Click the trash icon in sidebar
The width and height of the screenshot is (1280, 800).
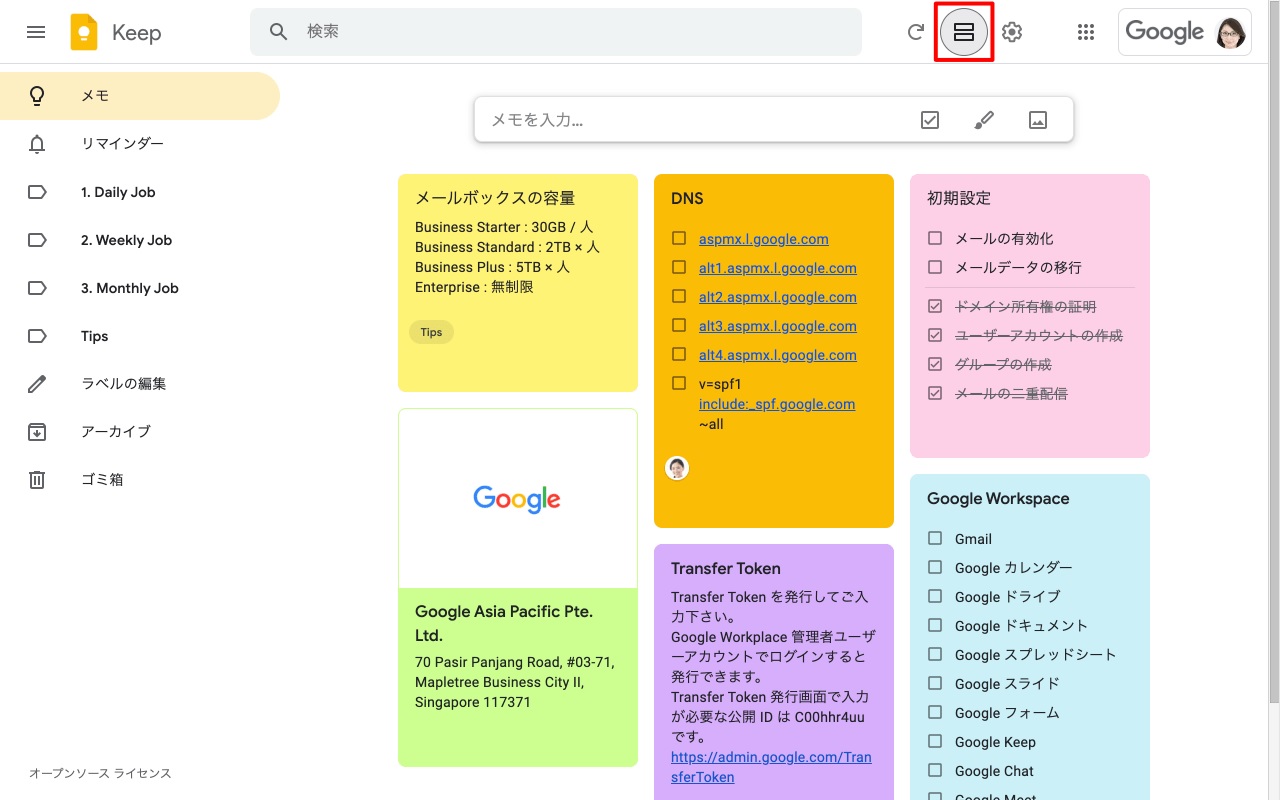(37, 480)
